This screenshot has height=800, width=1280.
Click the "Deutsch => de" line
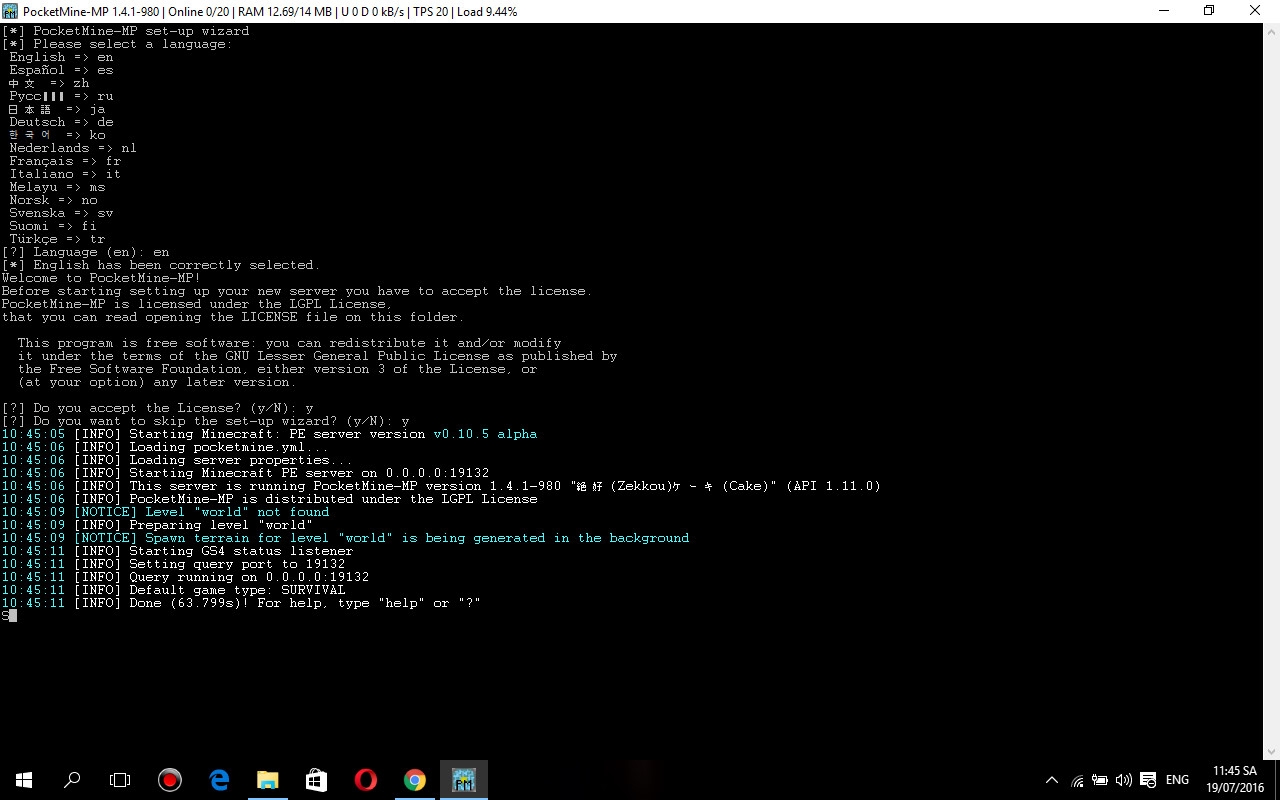click(61, 122)
